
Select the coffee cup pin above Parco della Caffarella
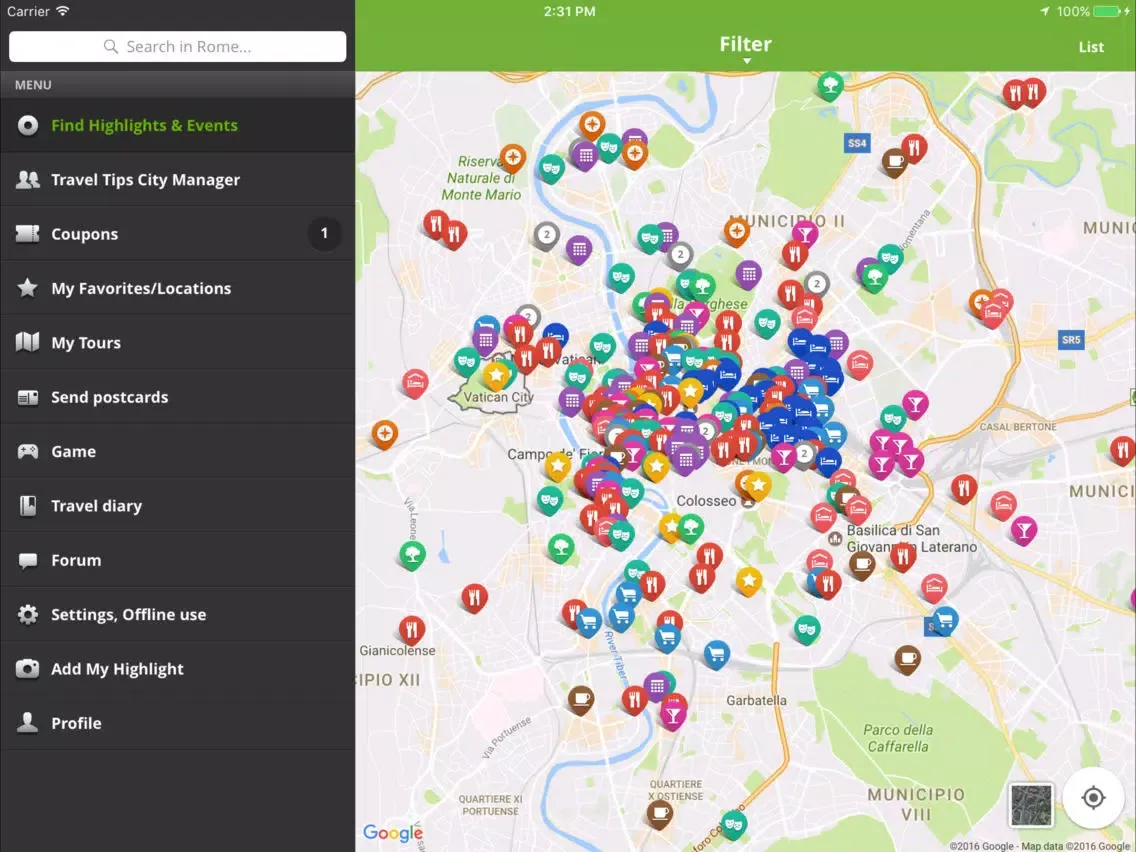[907, 659]
